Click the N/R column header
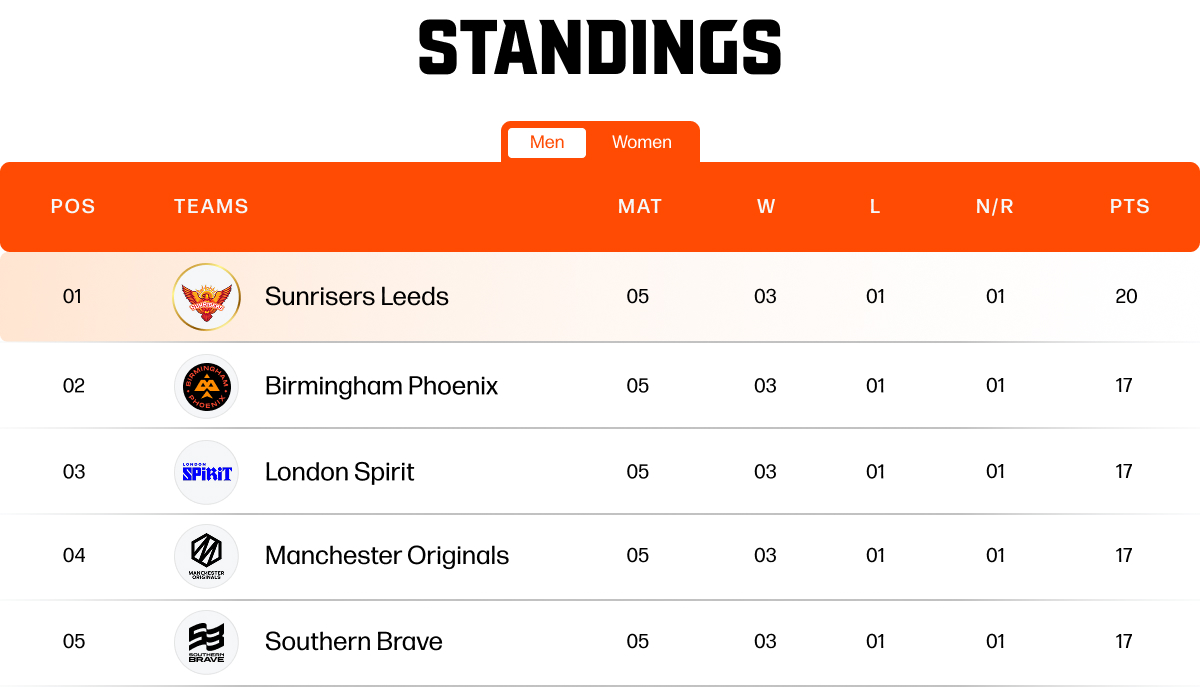 [995, 207]
